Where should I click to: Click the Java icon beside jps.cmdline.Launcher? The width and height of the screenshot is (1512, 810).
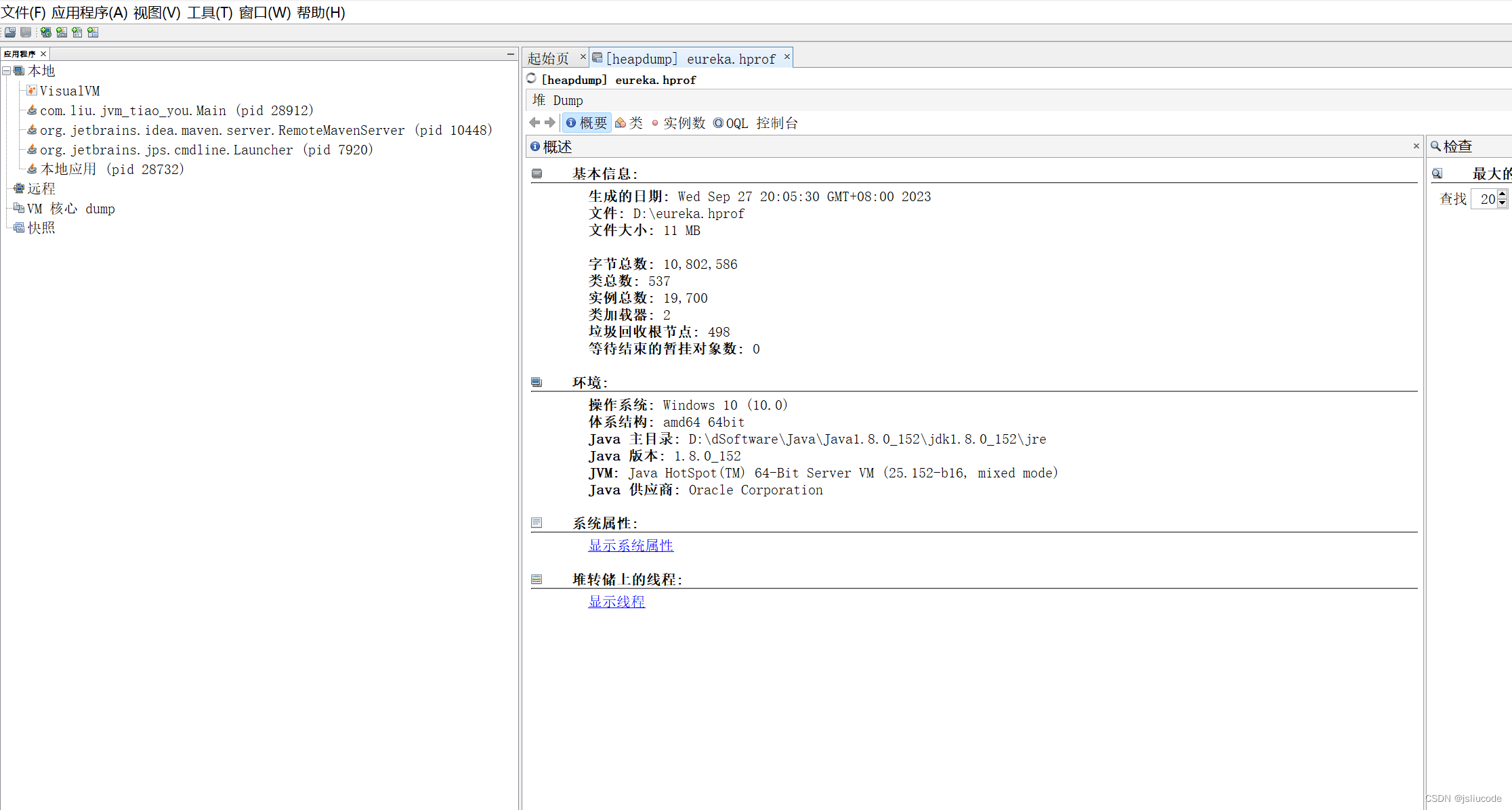coord(32,149)
